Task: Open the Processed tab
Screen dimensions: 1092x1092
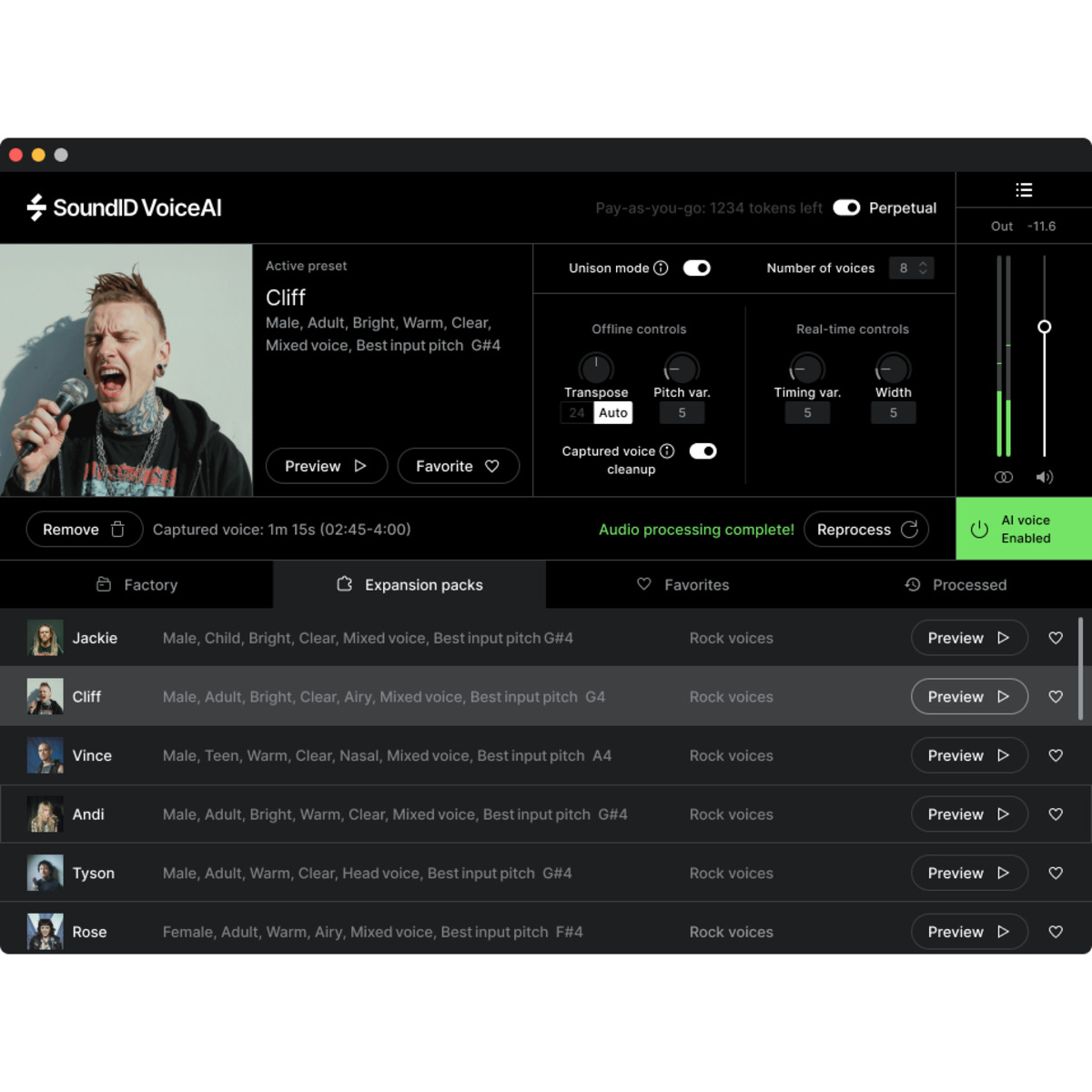Action: [955, 584]
